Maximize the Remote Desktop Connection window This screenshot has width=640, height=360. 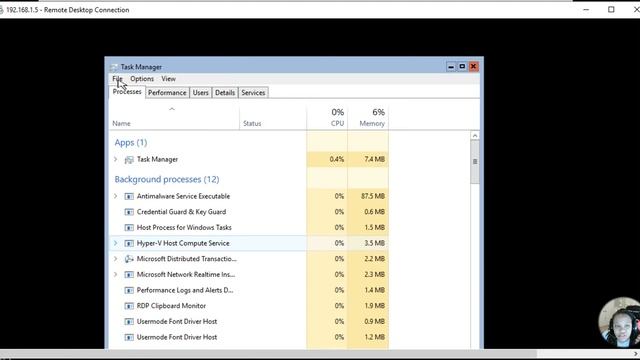(611, 9)
